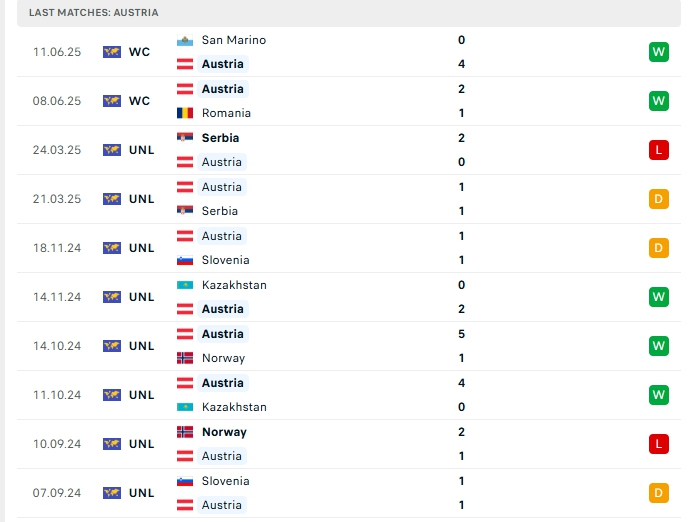
Task: Click the orange D badge for 21.03.25
Action: (659, 199)
